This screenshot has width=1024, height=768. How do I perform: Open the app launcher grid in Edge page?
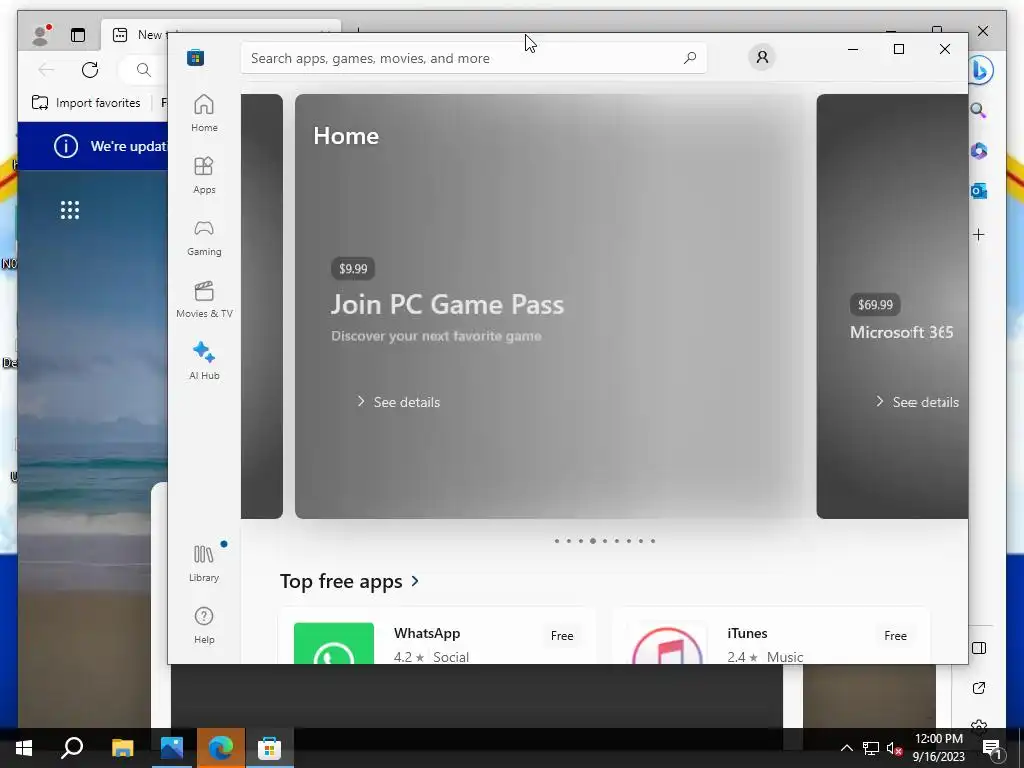[70, 210]
